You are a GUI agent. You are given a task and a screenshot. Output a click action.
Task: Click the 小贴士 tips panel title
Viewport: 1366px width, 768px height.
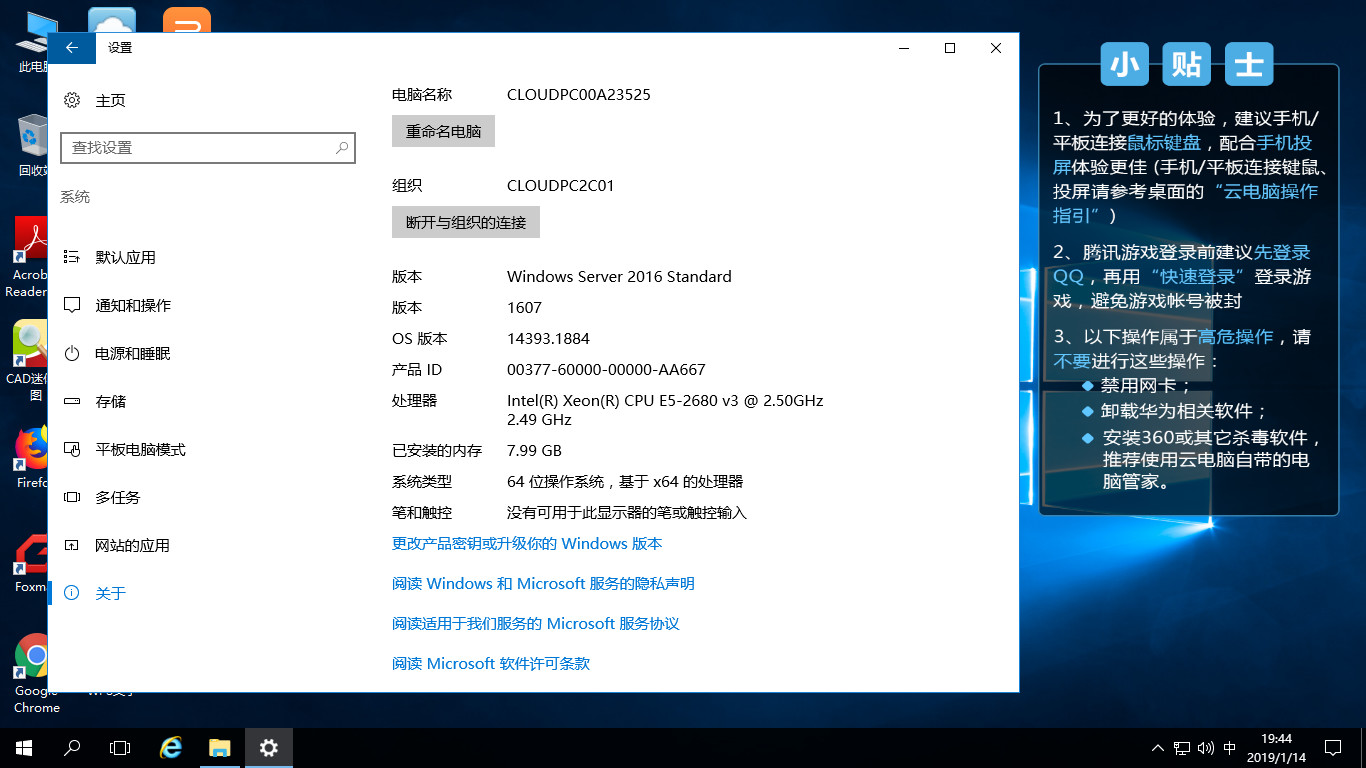[x=1187, y=64]
